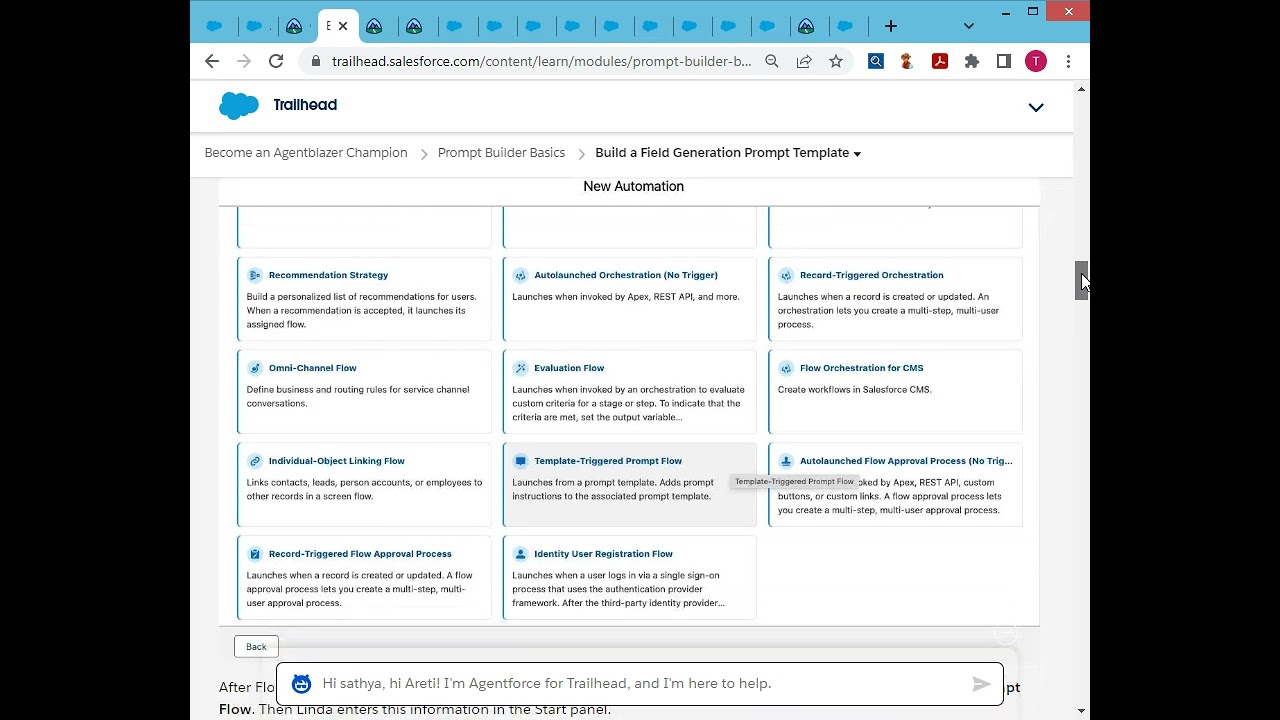Open the Build a Field Generation Prompt Template dropdown

click(x=728, y=153)
